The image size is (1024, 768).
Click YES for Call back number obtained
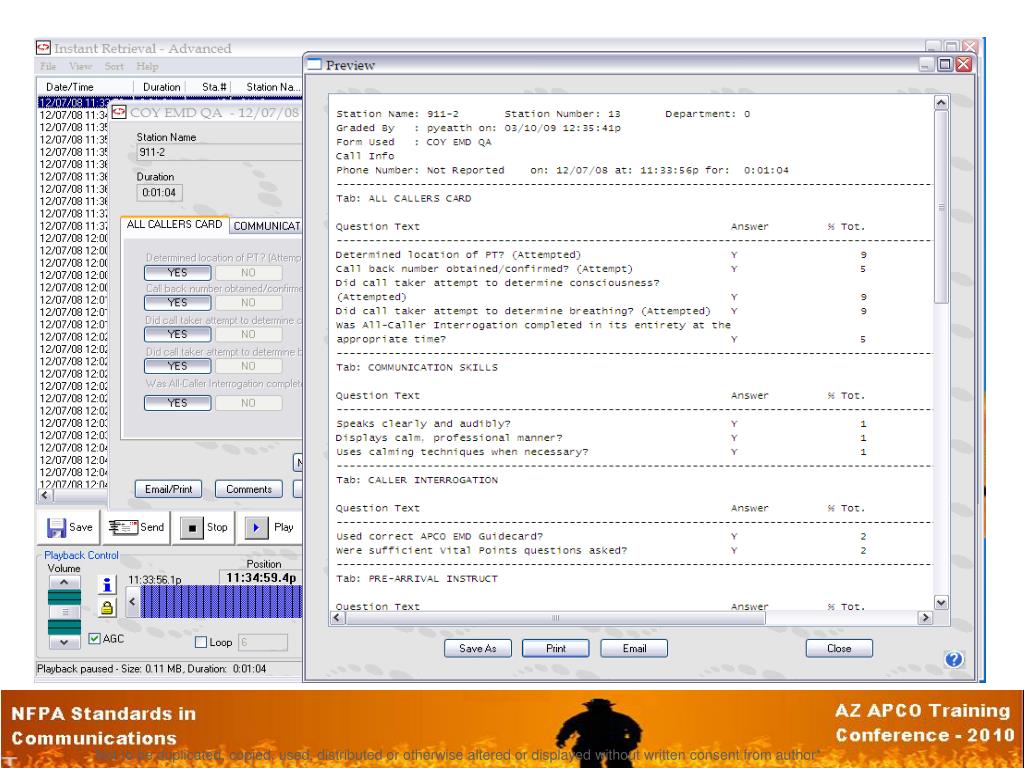pyautogui.click(x=178, y=303)
